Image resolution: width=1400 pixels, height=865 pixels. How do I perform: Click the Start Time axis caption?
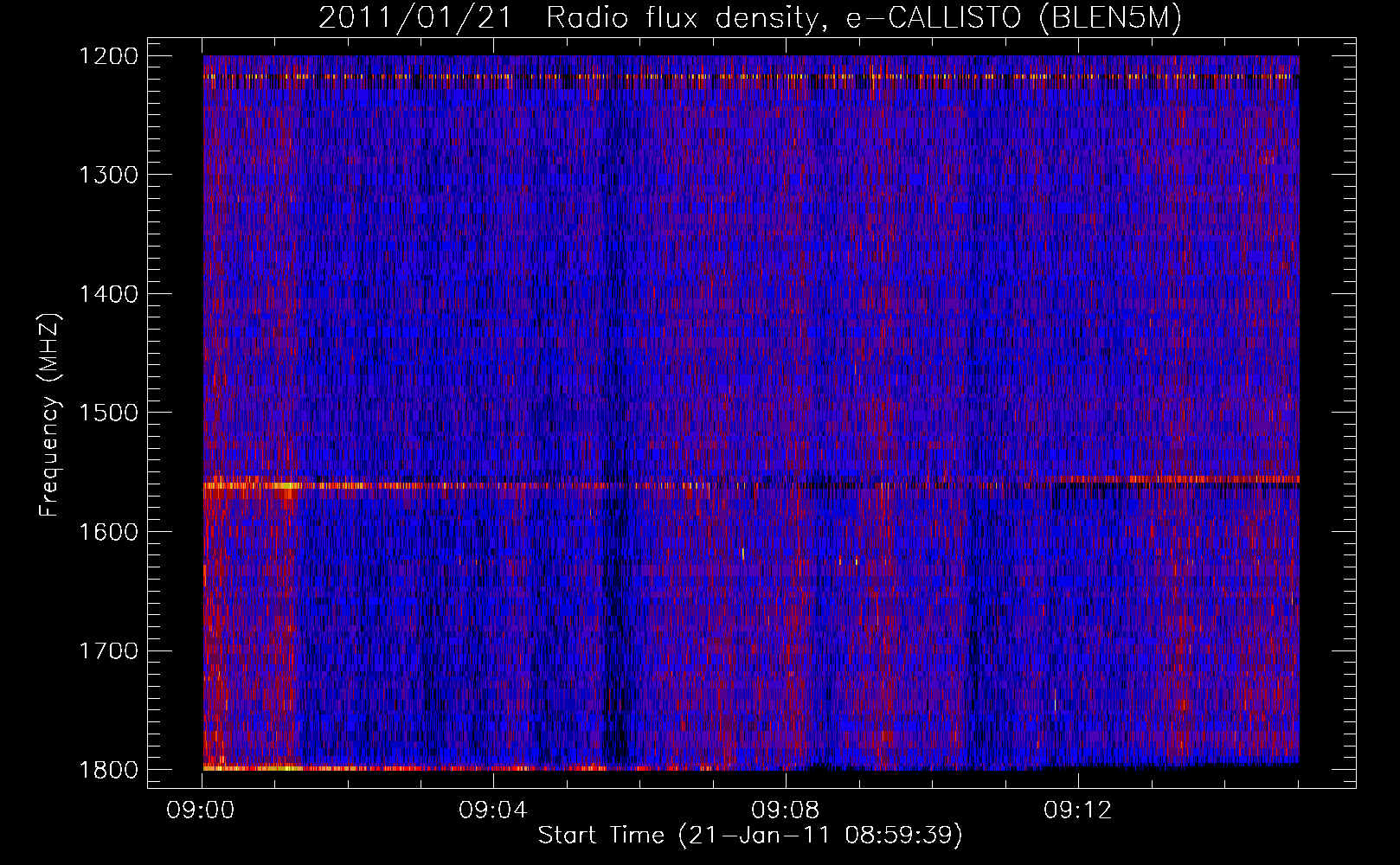coord(750,836)
